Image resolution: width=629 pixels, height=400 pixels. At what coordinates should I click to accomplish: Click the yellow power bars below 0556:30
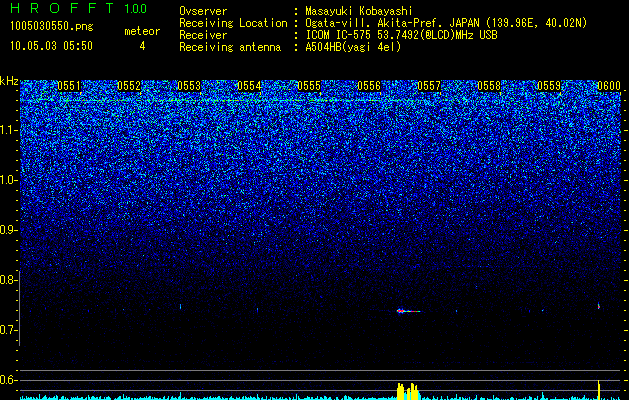point(408,391)
